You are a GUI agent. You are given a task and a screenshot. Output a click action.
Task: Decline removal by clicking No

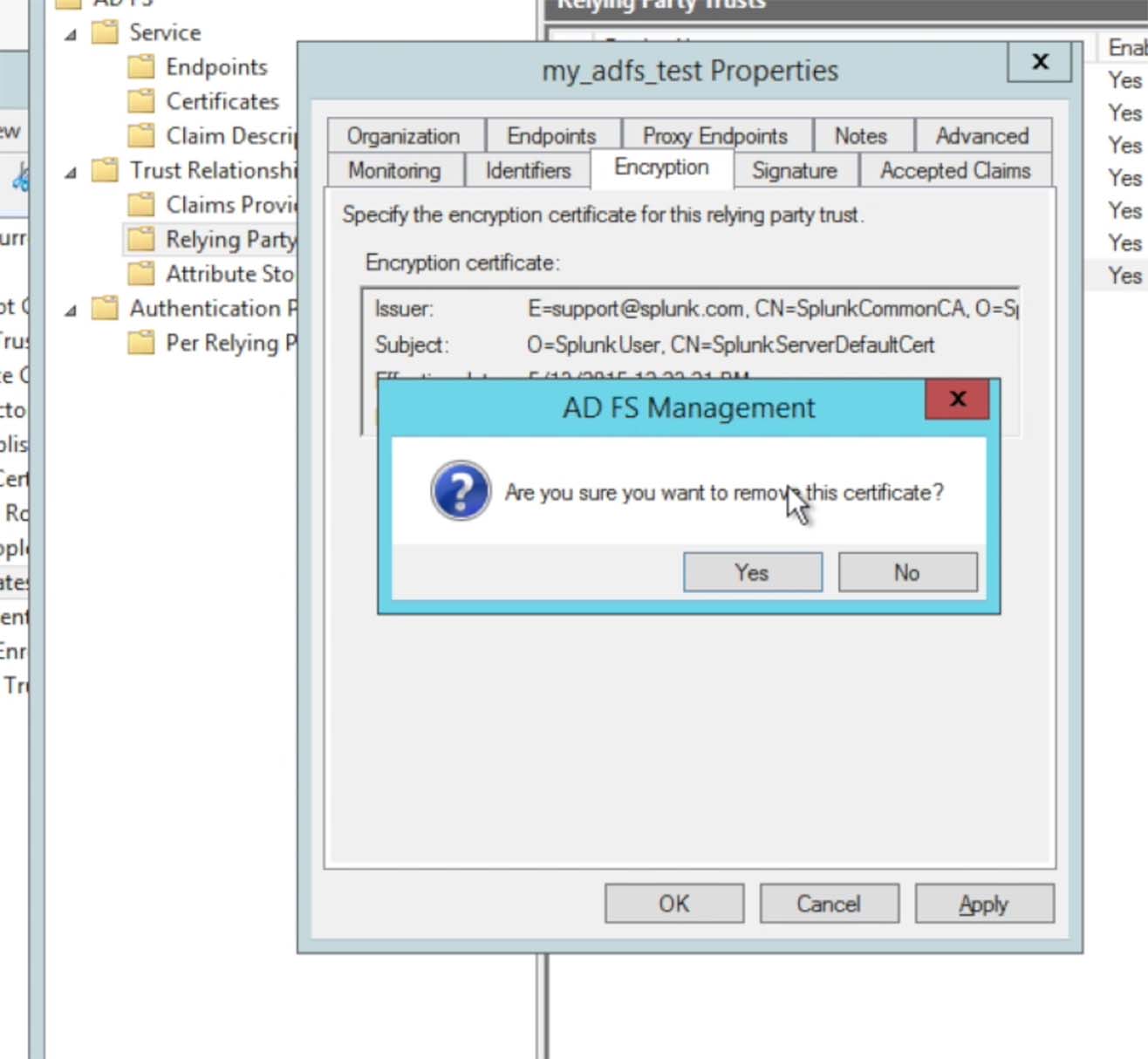click(907, 572)
